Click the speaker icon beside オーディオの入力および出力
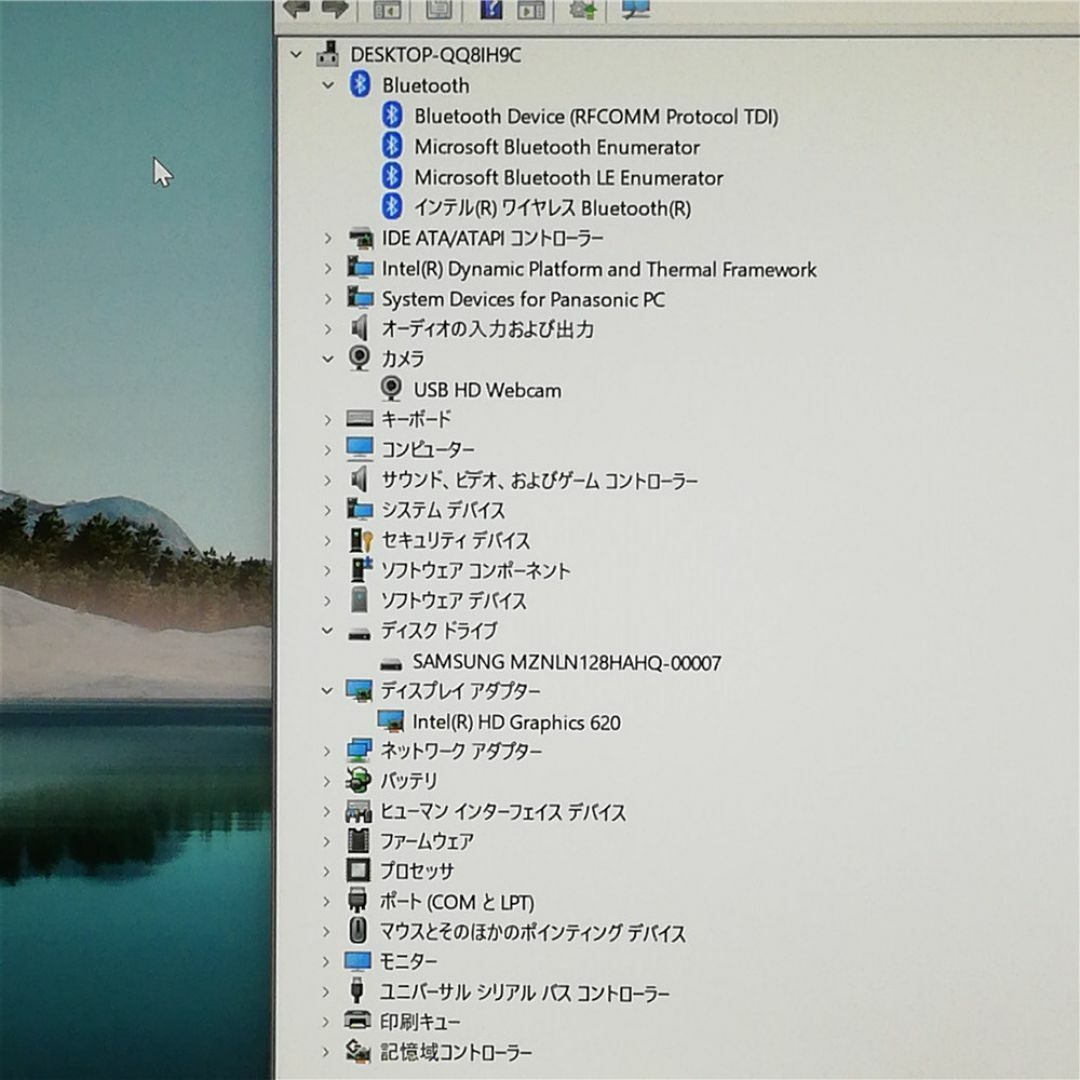The height and width of the screenshot is (1080, 1080). [x=360, y=328]
